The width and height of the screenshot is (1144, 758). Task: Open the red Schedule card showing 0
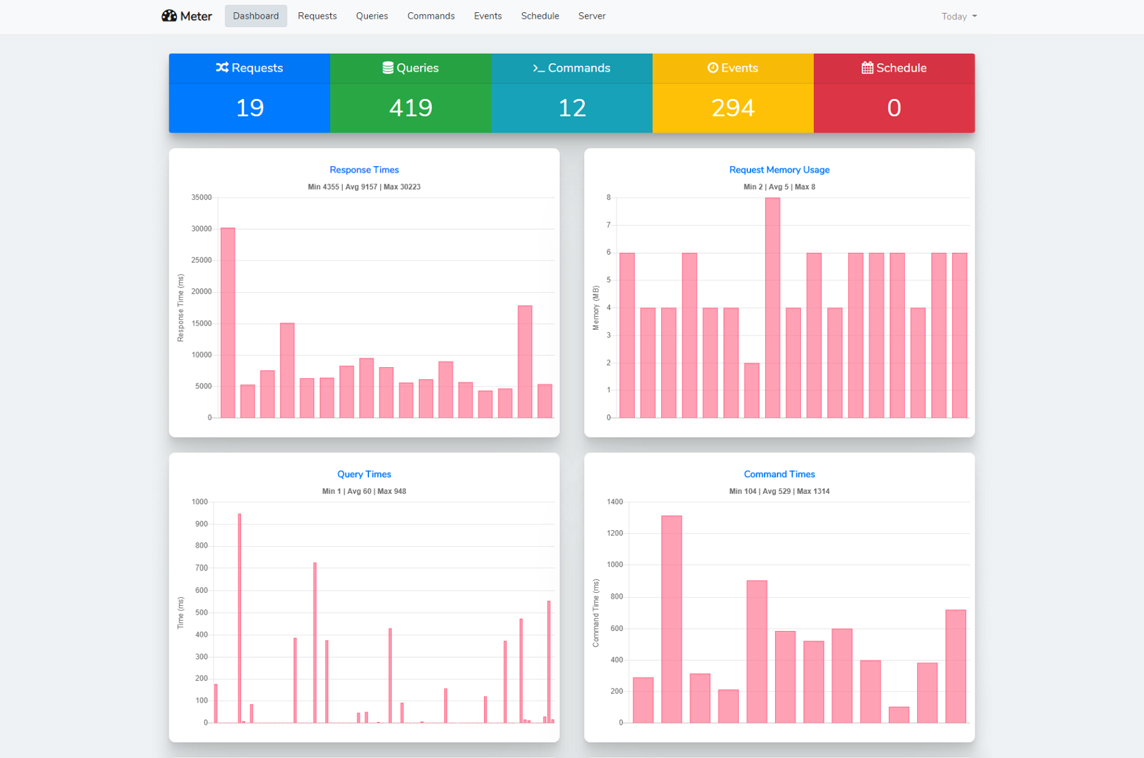tap(894, 93)
